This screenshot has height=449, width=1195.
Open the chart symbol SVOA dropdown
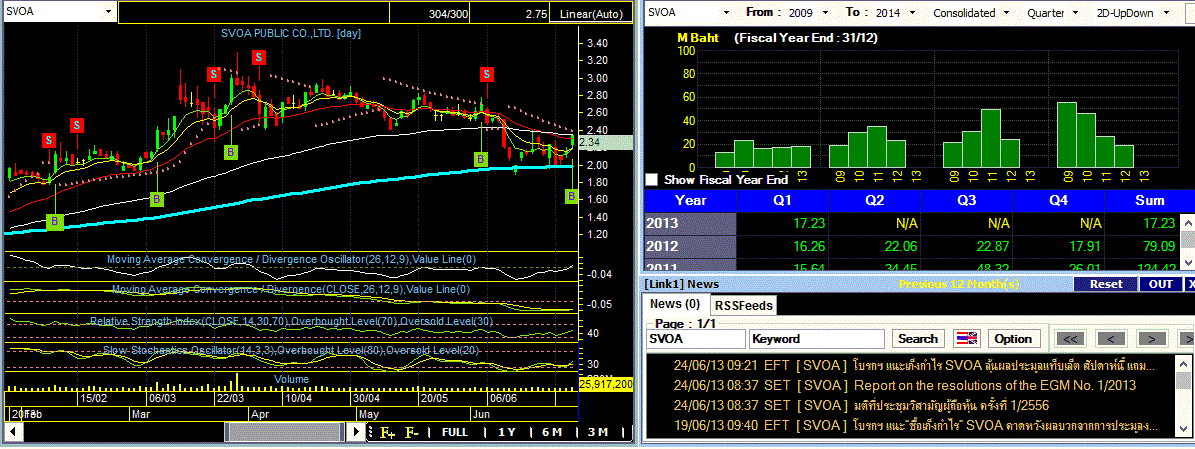pyautogui.click(x=108, y=12)
